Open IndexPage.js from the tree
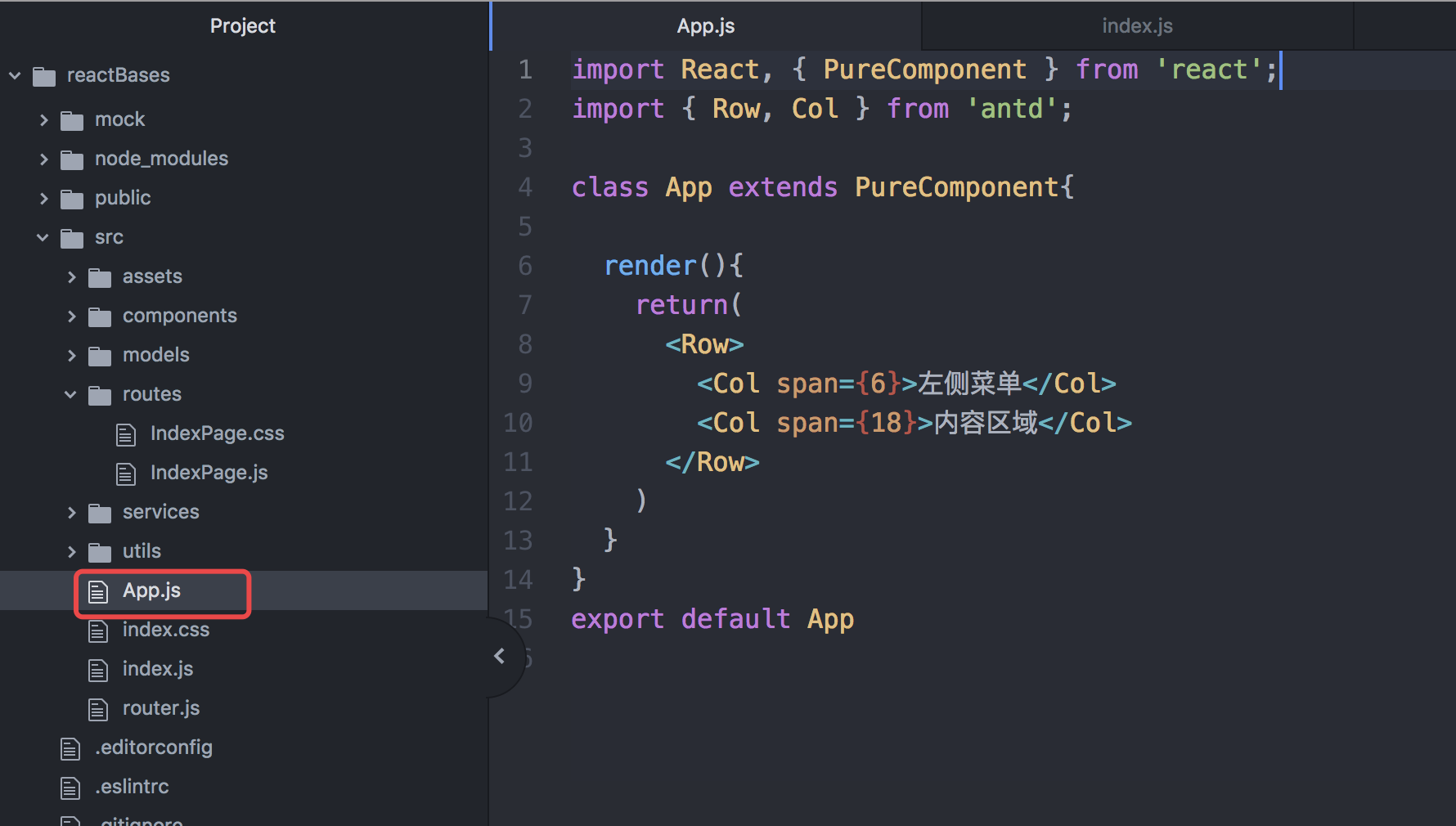Viewport: 1456px width, 826px height. 126,473
